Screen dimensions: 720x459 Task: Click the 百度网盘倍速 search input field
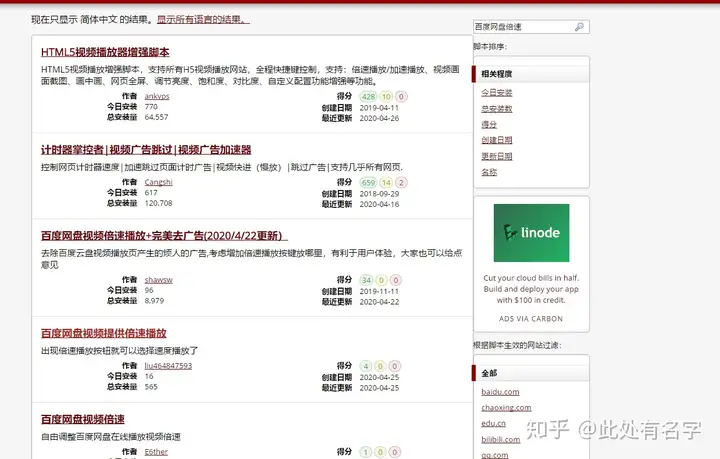[531, 27]
